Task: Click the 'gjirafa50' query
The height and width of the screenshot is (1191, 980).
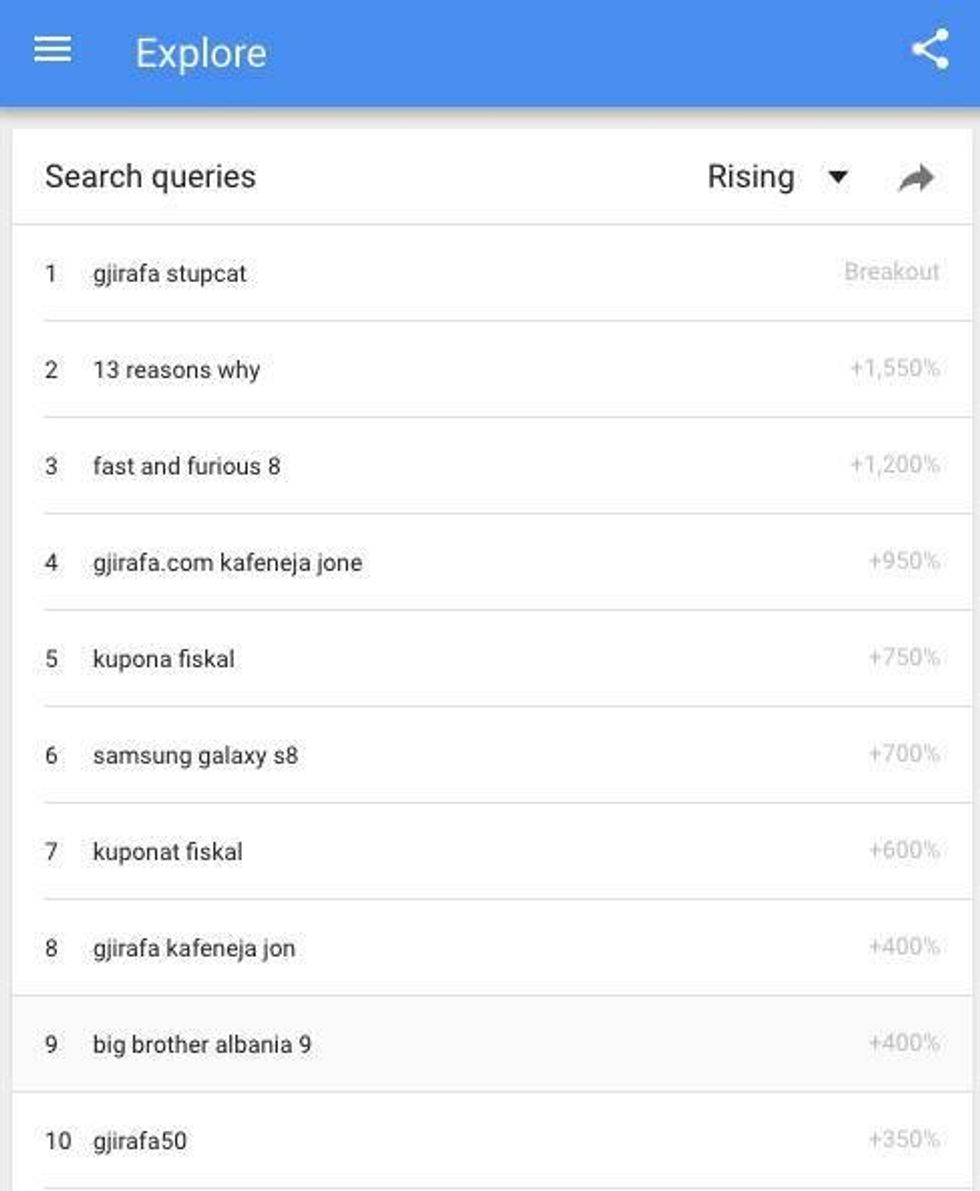Action: [x=139, y=1141]
